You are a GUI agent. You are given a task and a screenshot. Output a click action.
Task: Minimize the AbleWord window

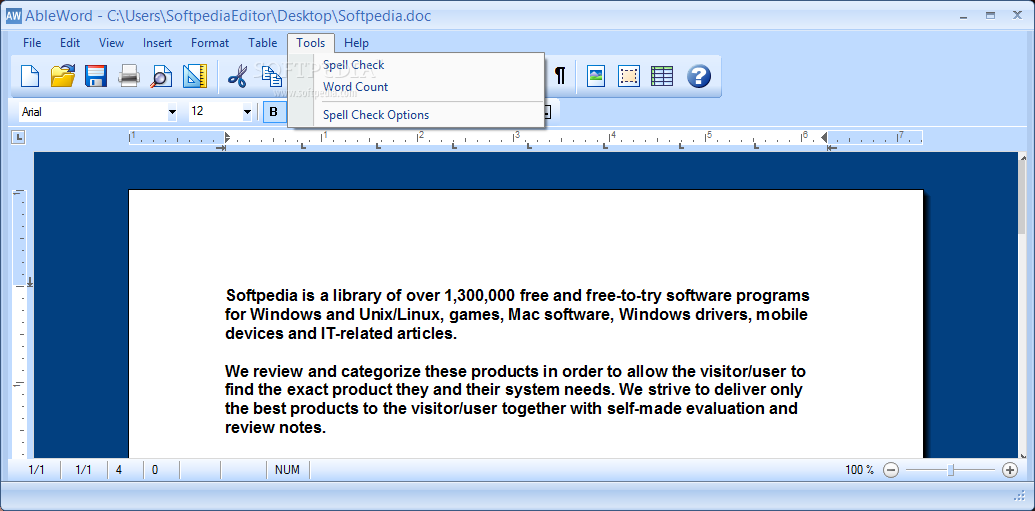tap(964, 15)
